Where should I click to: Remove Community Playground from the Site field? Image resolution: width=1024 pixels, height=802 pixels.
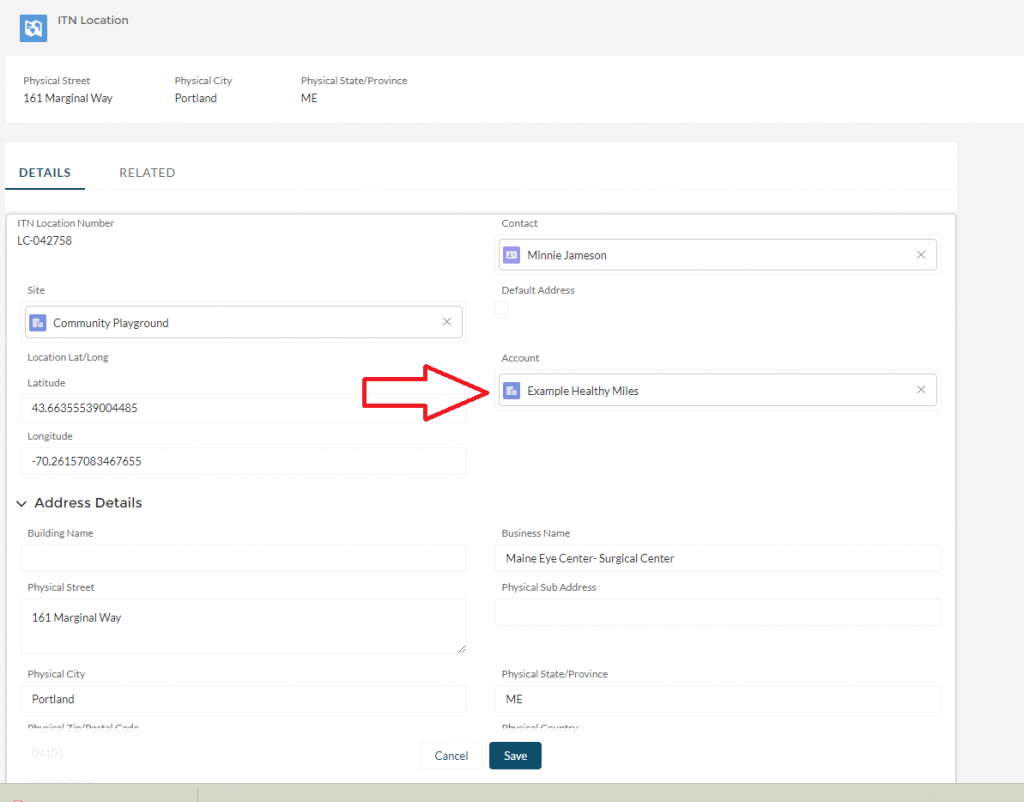point(447,322)
